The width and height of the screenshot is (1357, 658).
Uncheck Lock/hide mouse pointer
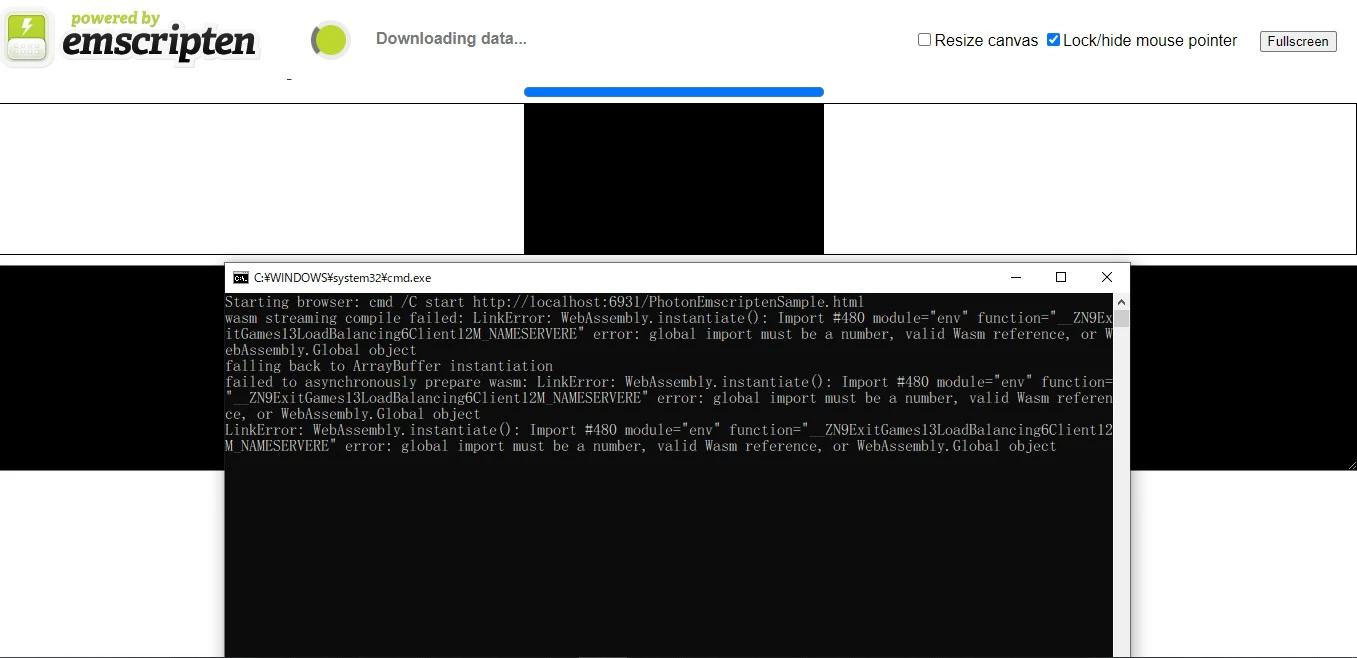click(x=1053, y=40)
